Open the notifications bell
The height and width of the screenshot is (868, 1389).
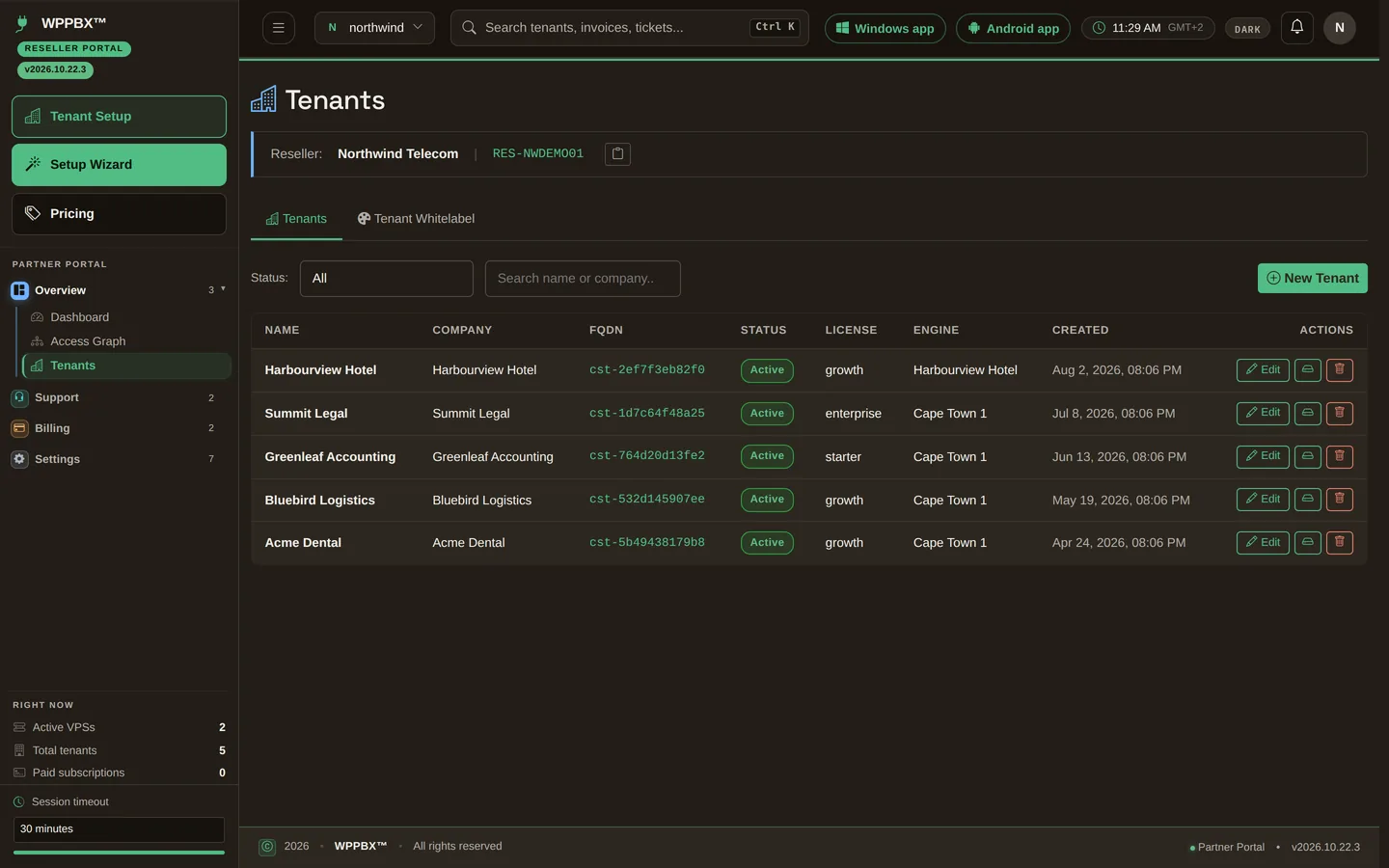point(1296,27)
